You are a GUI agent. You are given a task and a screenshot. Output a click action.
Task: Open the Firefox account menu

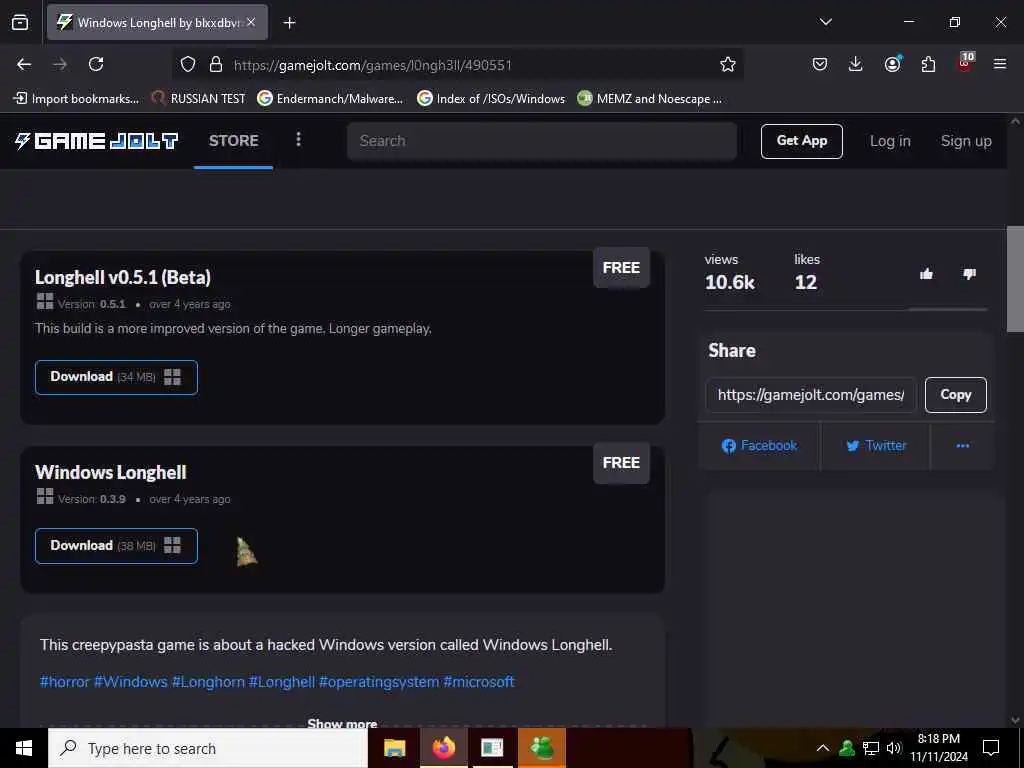(892, 64)
